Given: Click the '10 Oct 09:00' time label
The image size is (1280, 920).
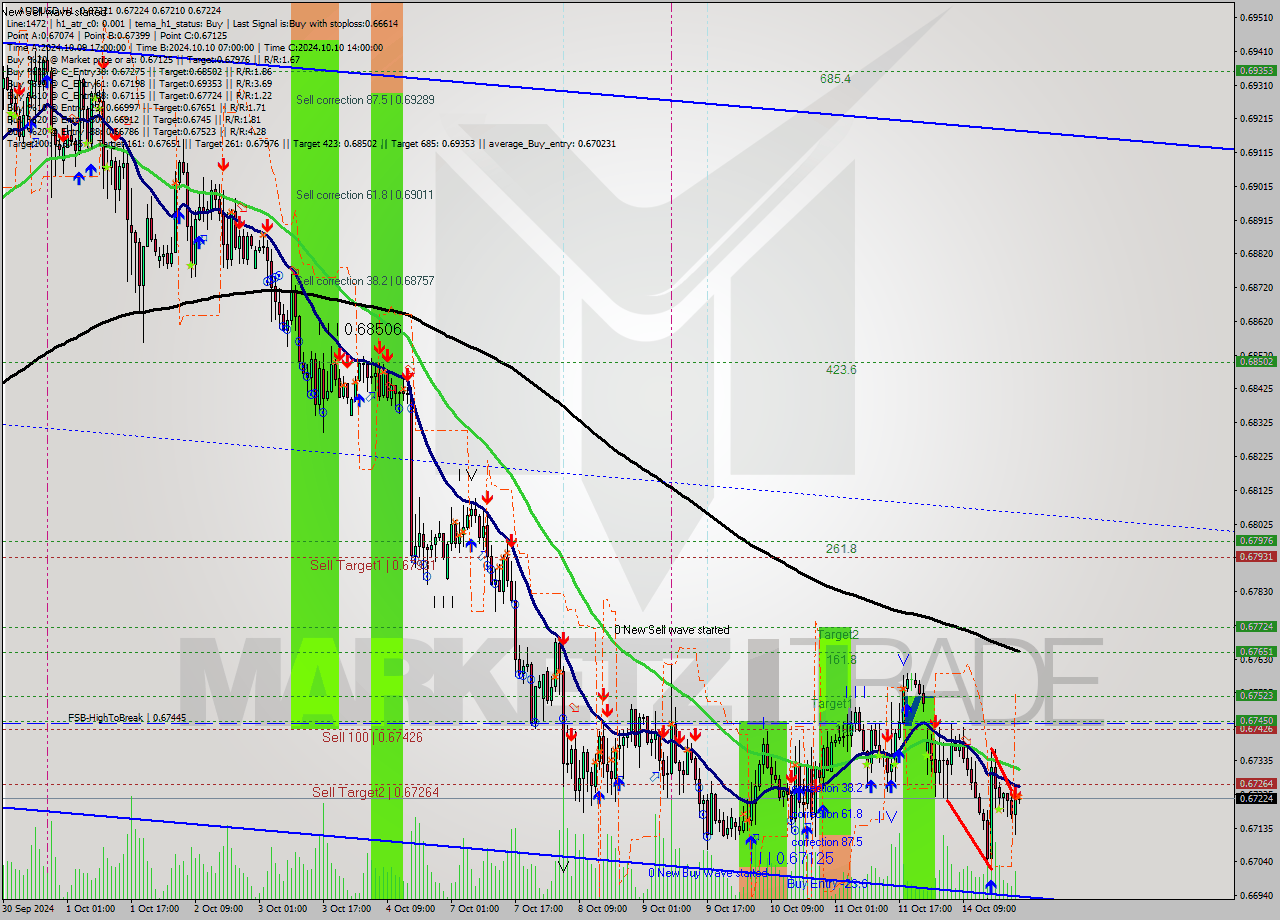Looking at the screenshot, I should [797, 909].
